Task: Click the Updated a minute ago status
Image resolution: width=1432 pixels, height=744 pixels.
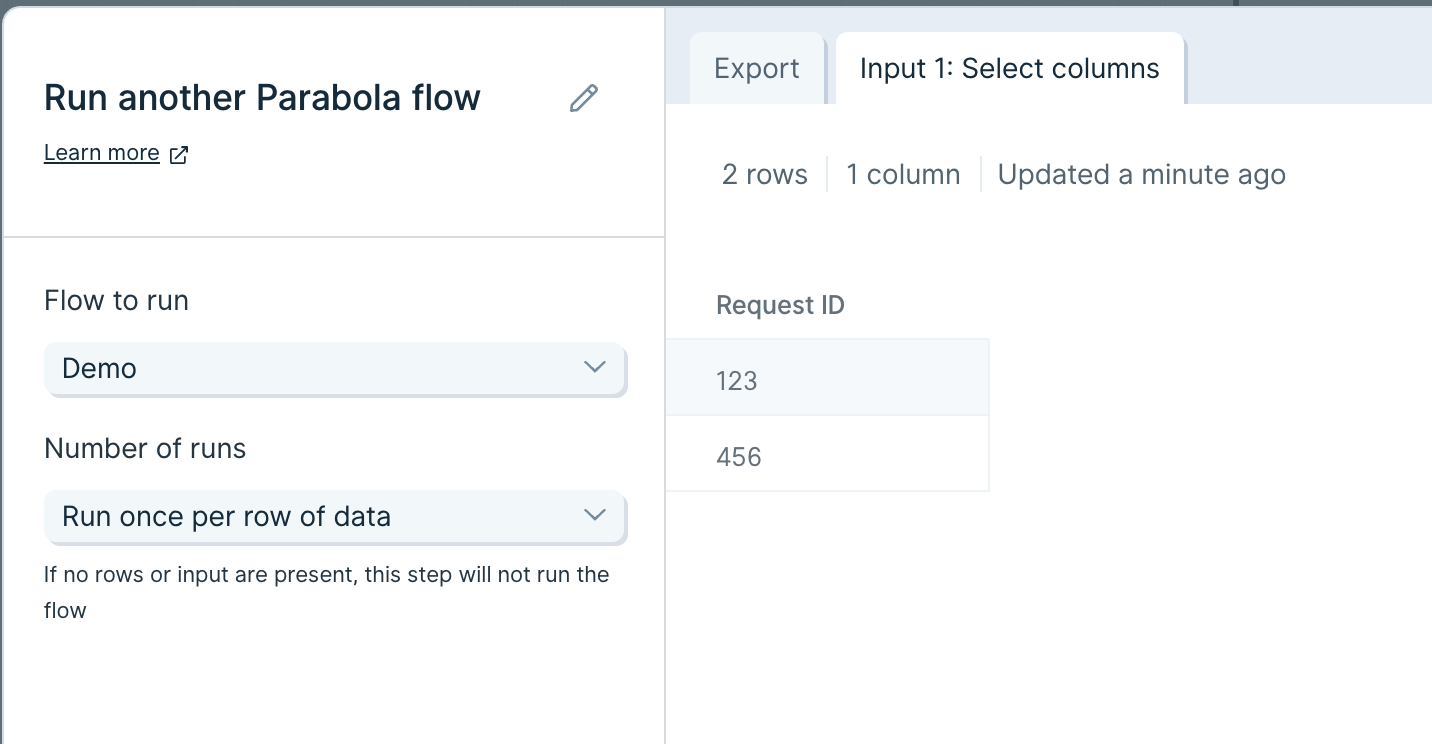Action: pos(1141,174)
